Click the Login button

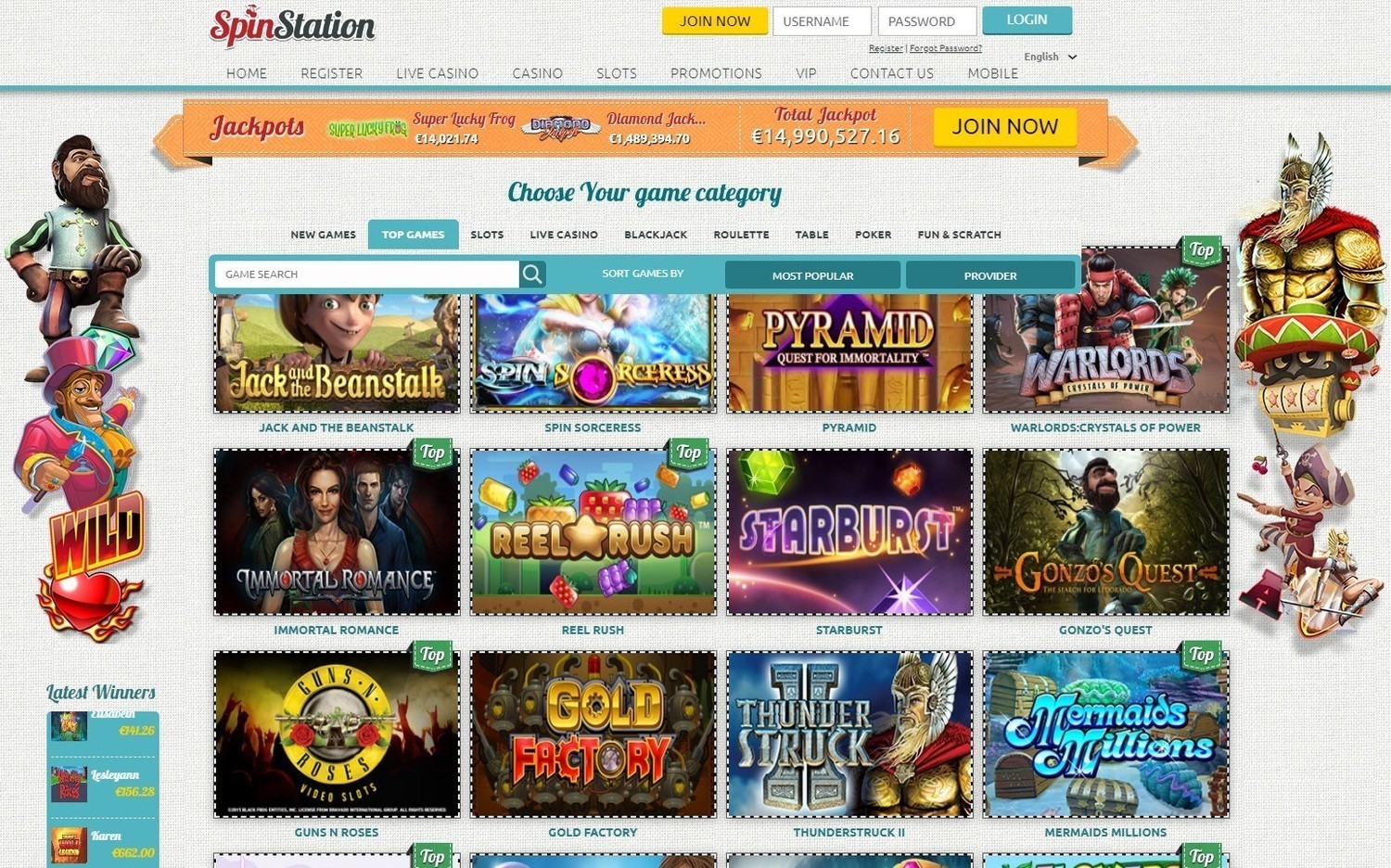click(1027, 20)
